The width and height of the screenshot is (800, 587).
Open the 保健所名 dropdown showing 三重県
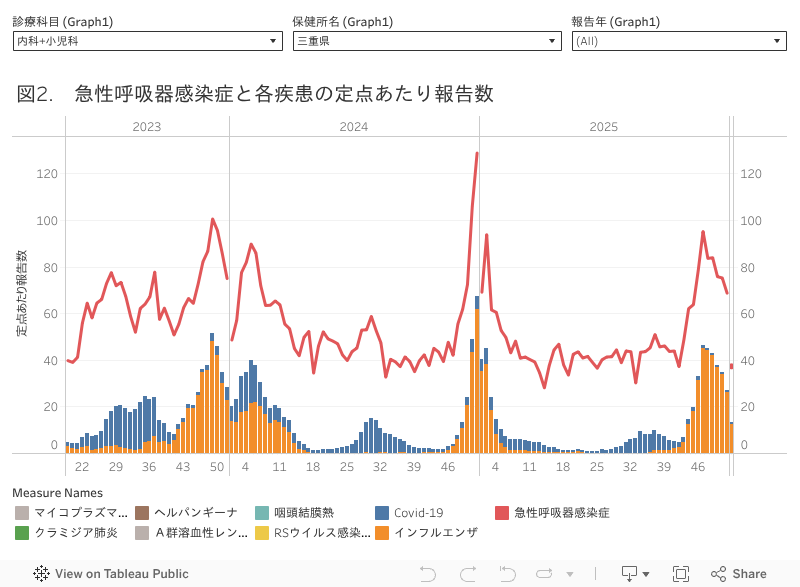[427, 41]
